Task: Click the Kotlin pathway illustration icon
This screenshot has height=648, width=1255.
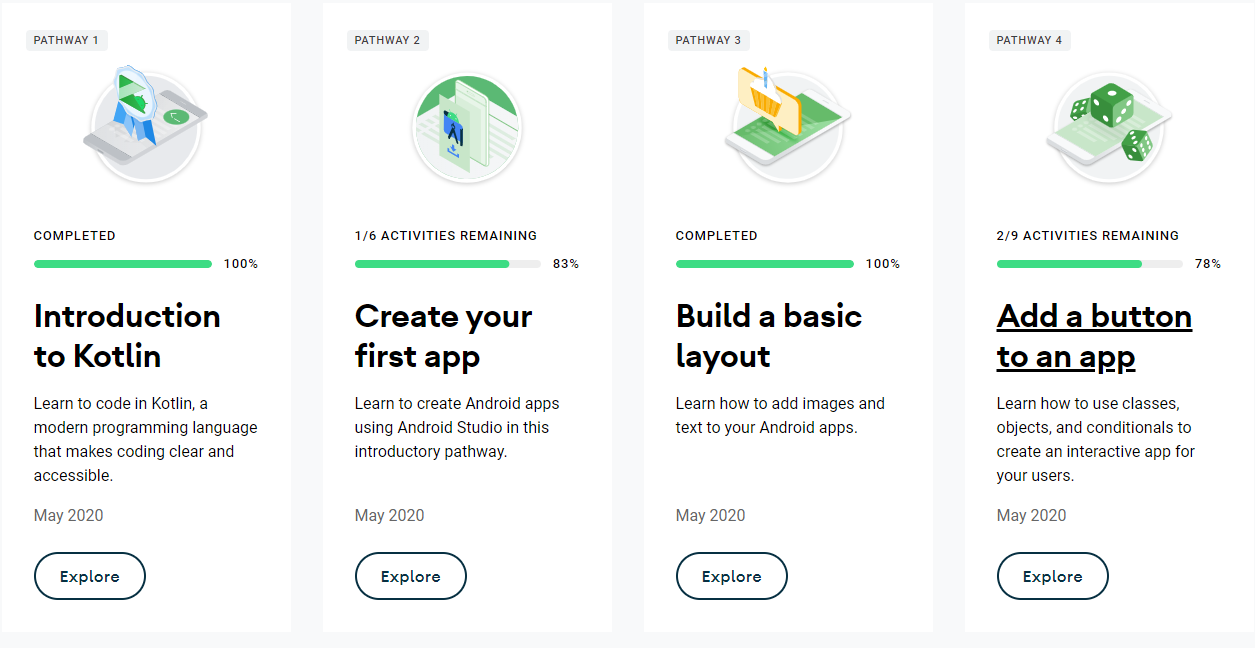Action: (x=145, y=123)
